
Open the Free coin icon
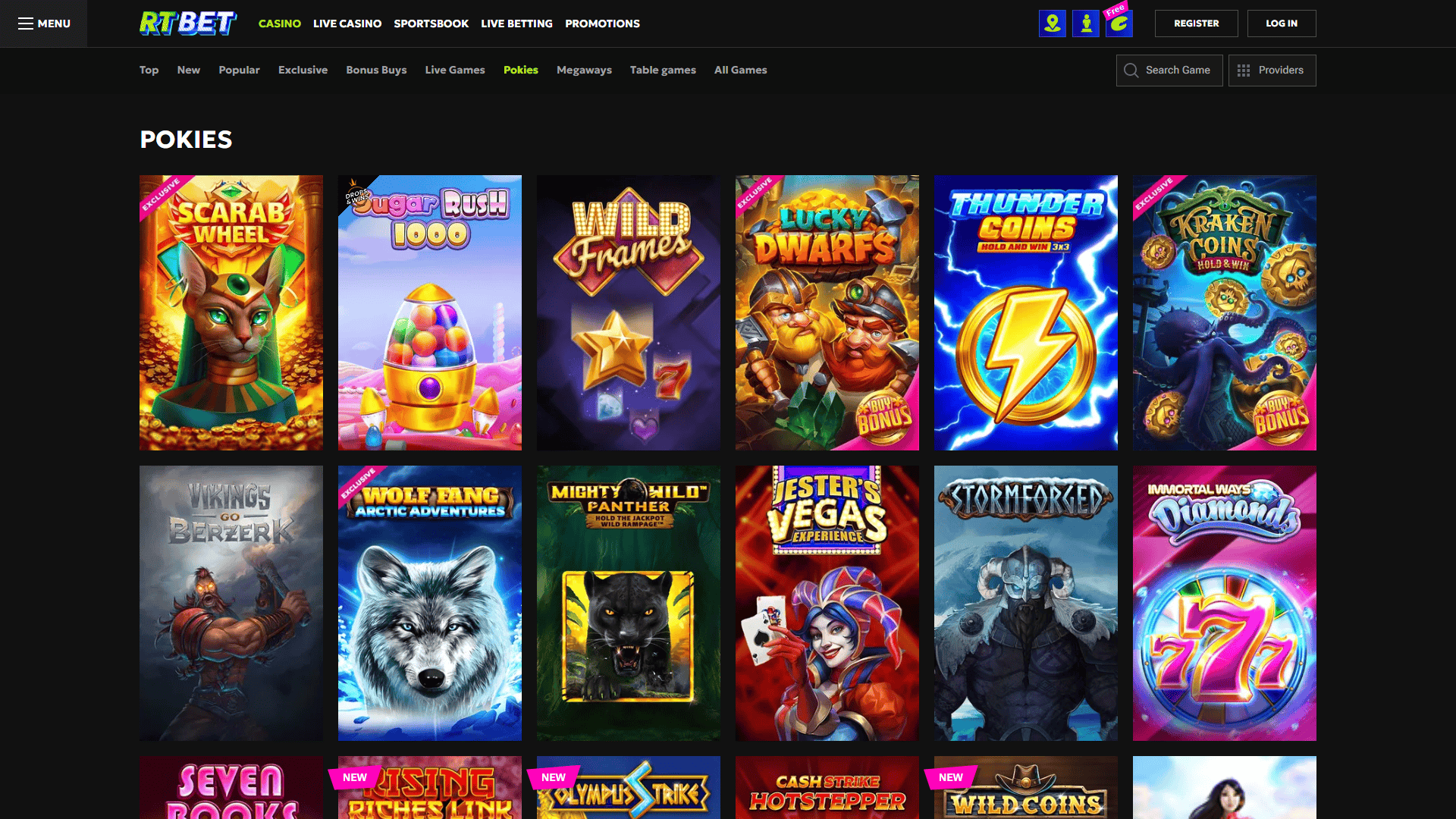pos(1119,24)
